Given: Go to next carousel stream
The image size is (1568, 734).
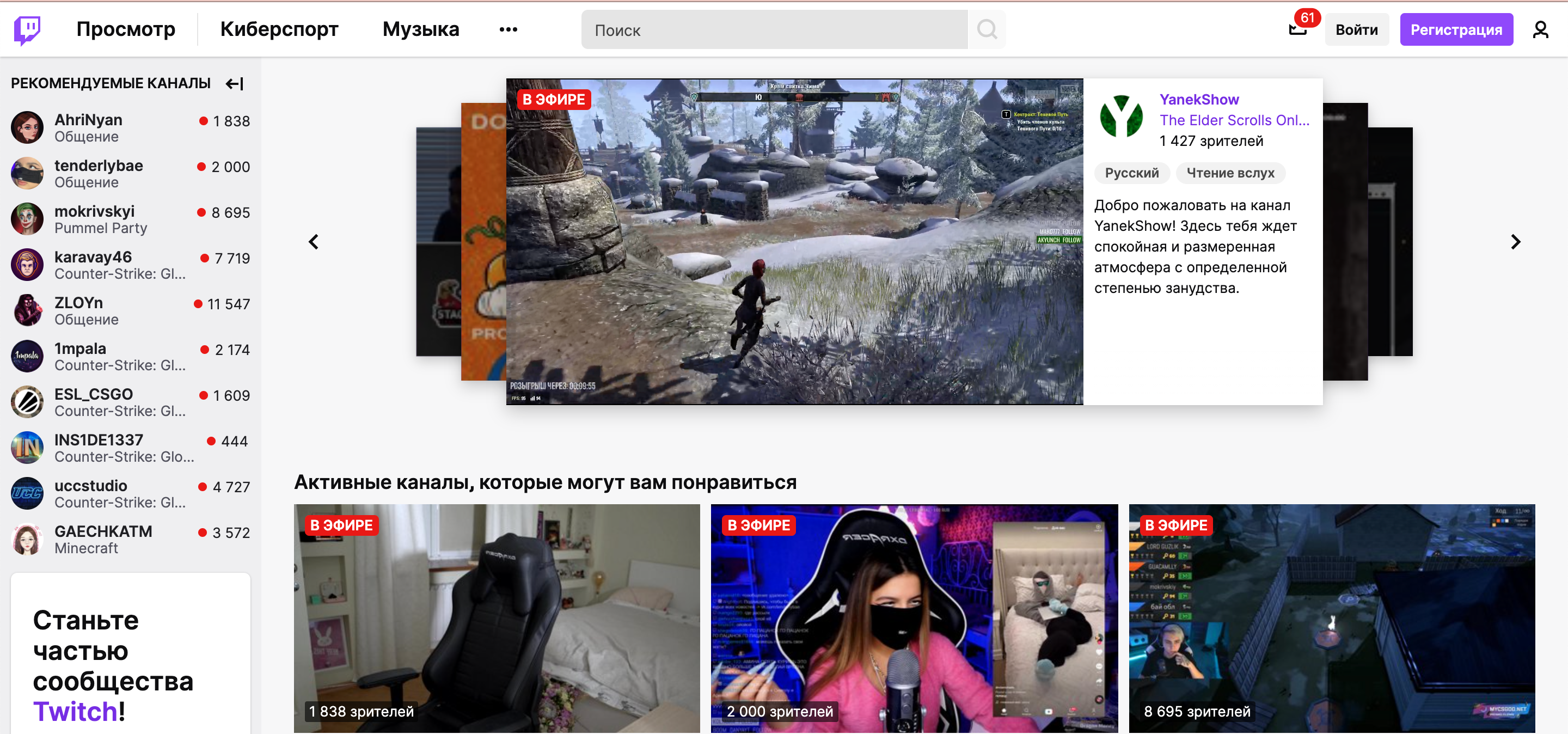Looking at the screenshot, I should tap(1515, 242).
